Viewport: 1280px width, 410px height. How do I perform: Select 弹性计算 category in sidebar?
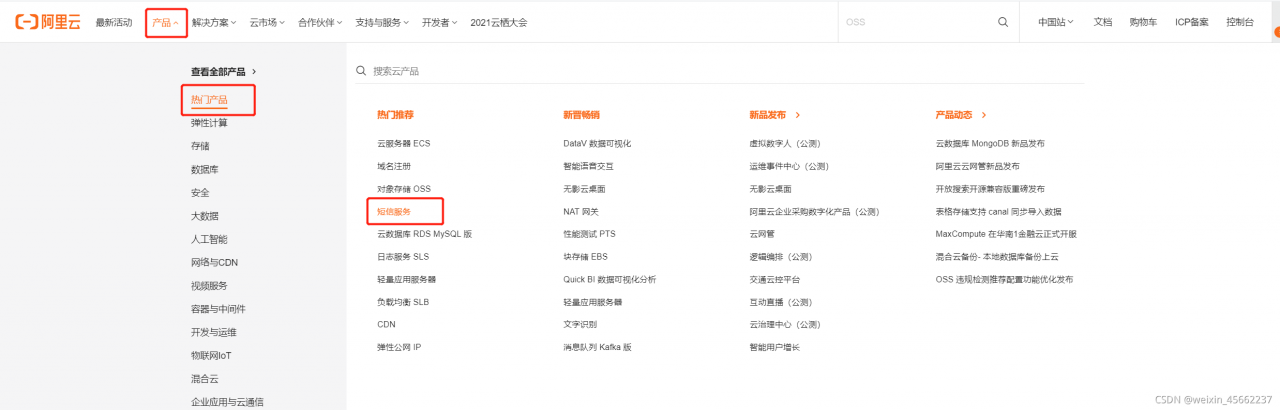pyautogui.click(x=209, y=123)
